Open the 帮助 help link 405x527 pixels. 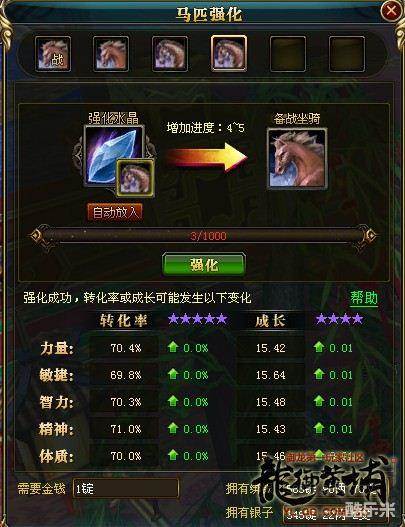(364, 298)
